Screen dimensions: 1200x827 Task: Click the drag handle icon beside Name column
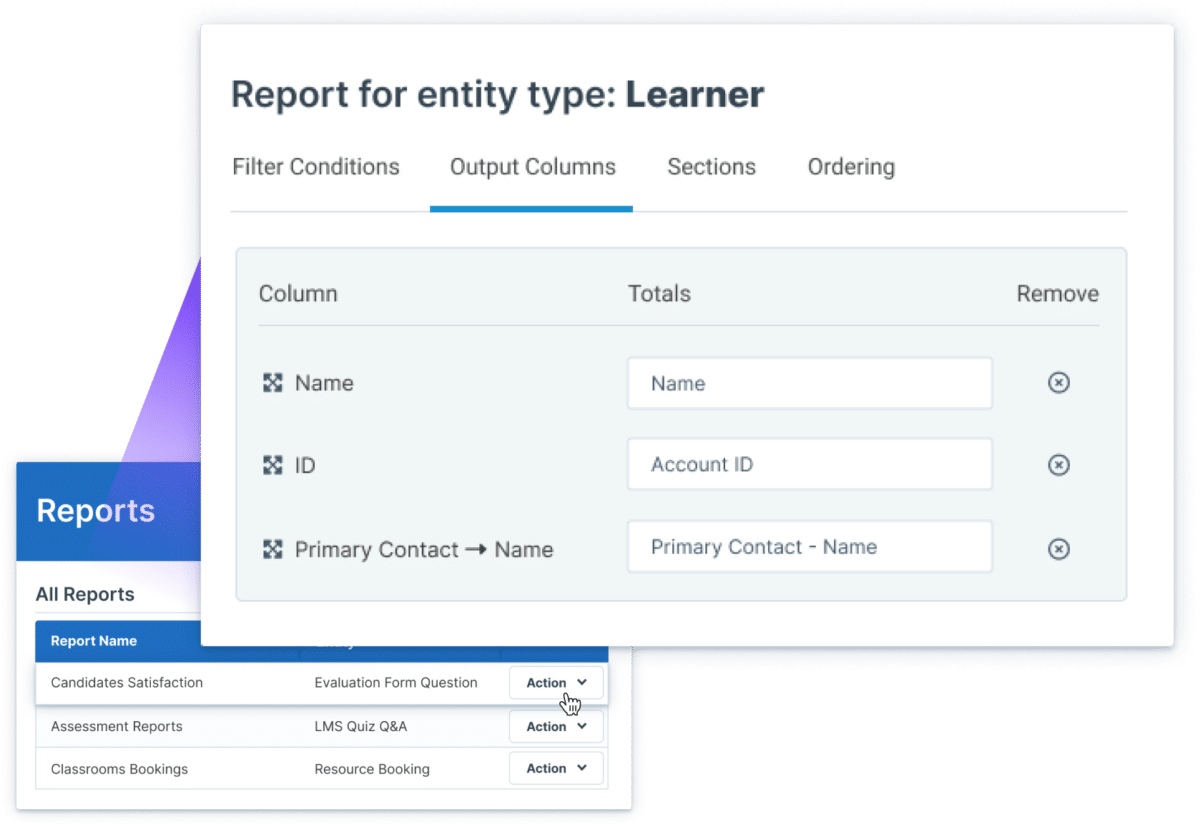271,382
